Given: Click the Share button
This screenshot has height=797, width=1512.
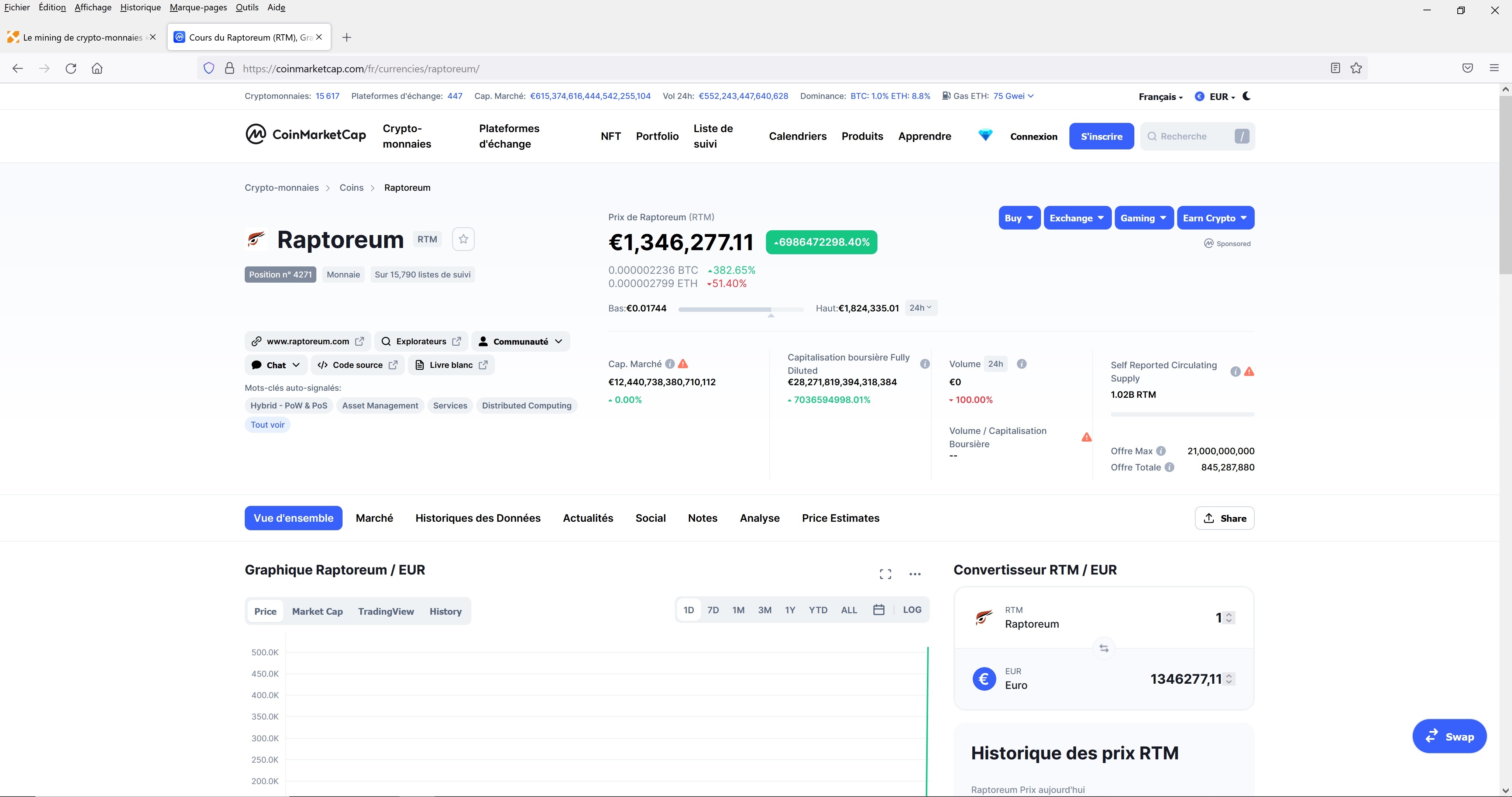Looking at the screenshot, I should pos(1224,518).
